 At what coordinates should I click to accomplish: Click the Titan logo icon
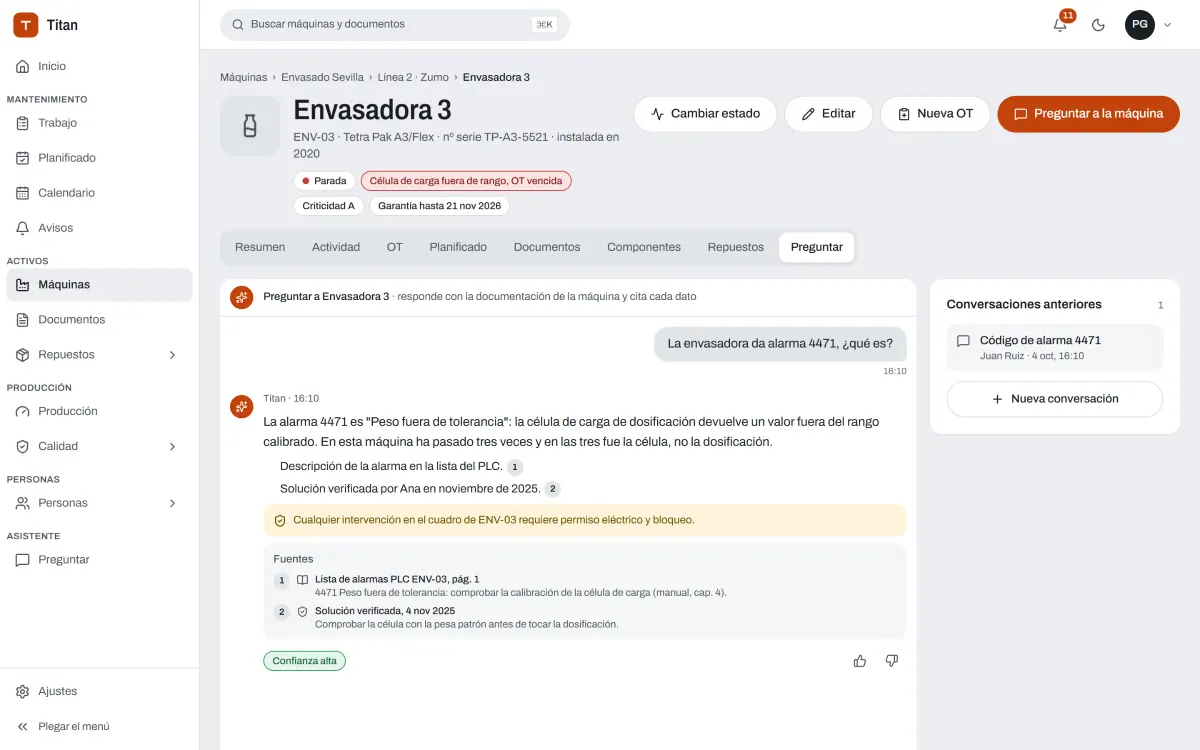(x=26, y=25)
